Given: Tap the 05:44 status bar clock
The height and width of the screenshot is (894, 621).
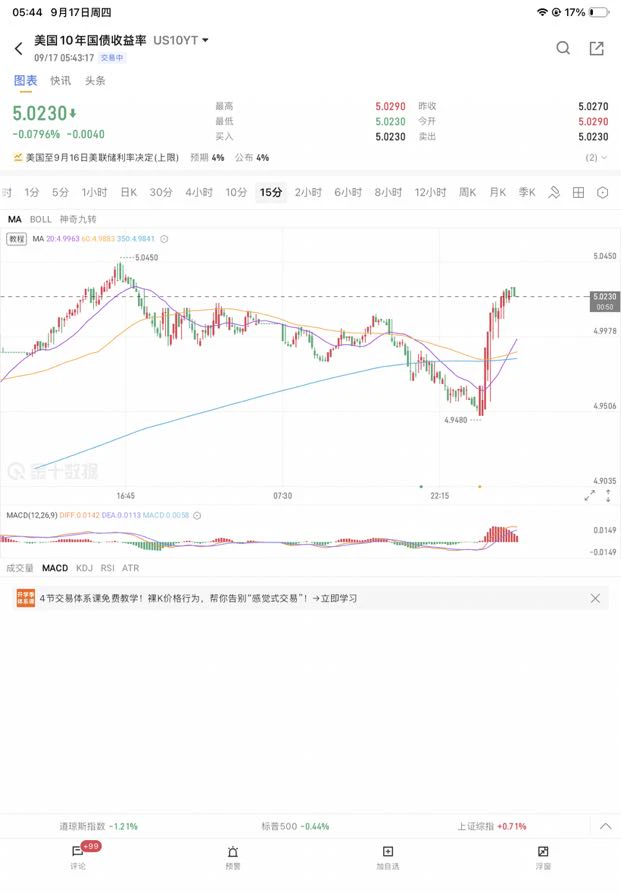Looking at the screenshot, I should pyautogui.click(x=27, y=12).
